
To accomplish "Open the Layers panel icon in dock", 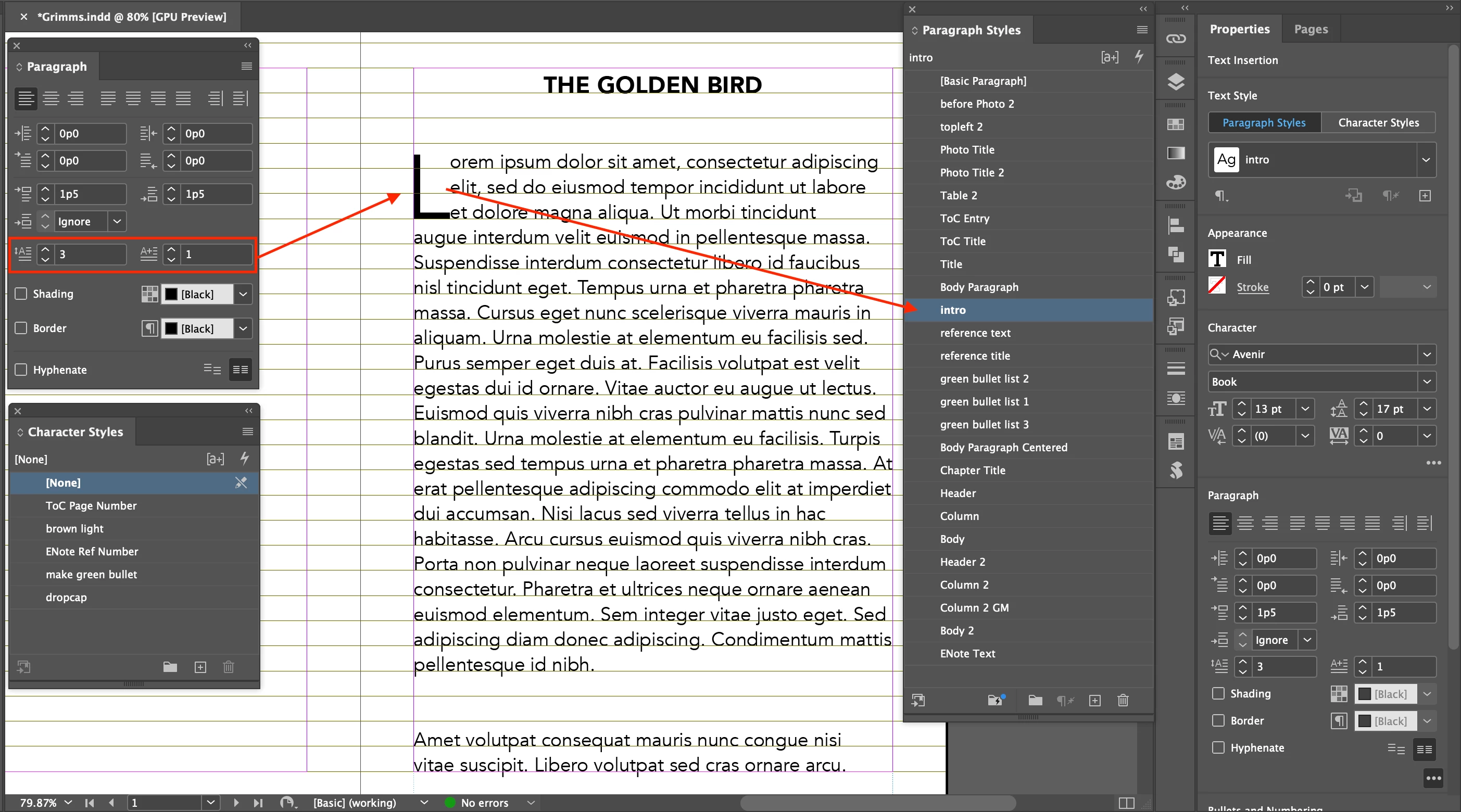I will (x=1176, y=82).
